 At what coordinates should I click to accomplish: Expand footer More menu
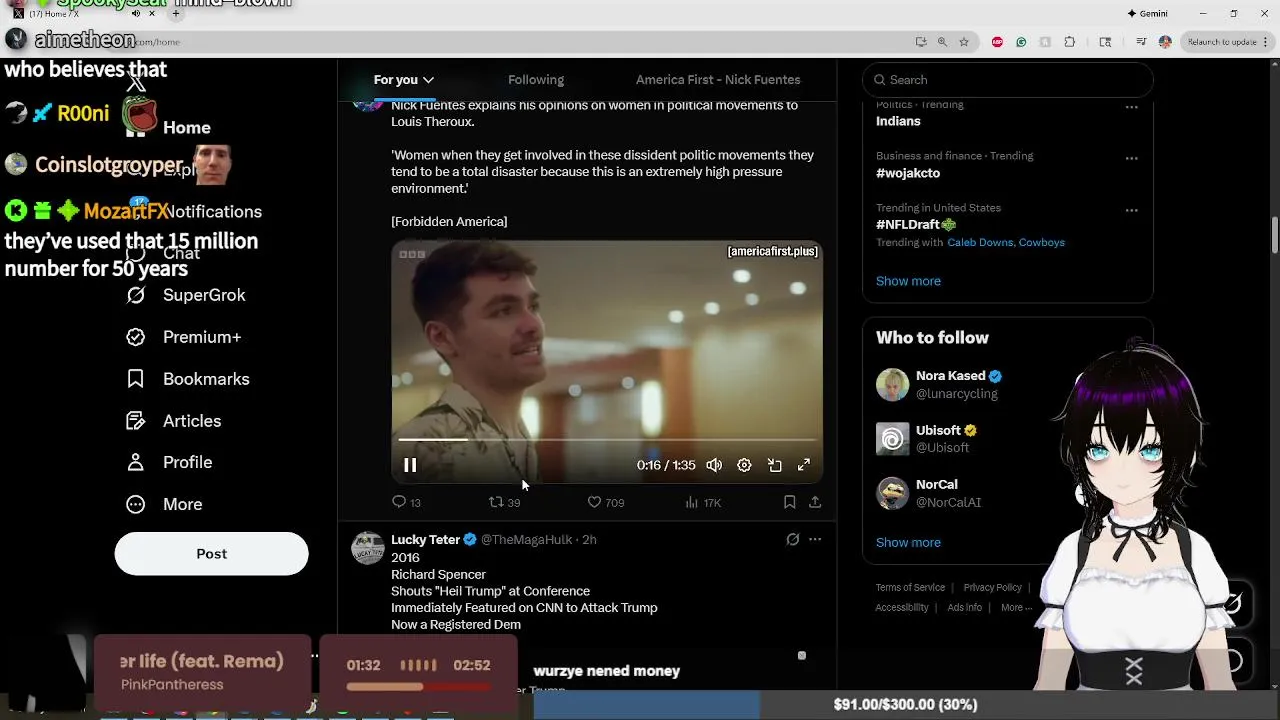pos(1017,608)
